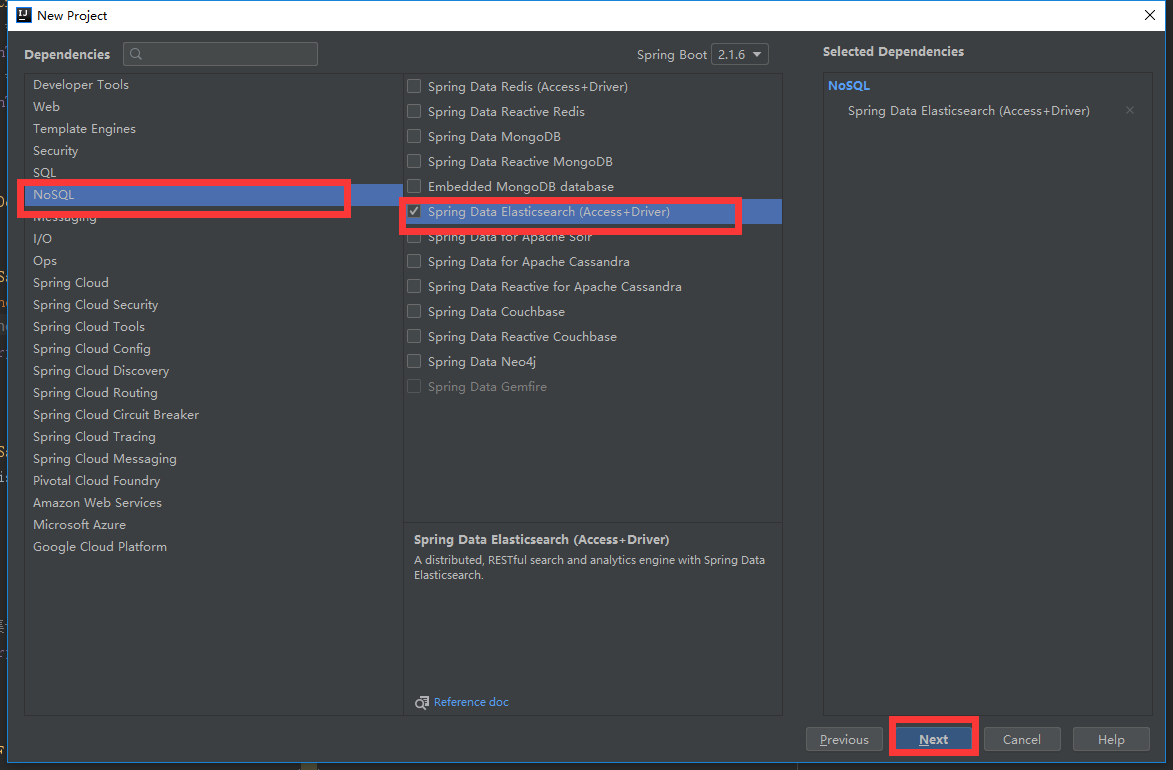Select Microsoft Azure category
The height and width of the screenshot is (770, 1173).
[x=213, y=525]
